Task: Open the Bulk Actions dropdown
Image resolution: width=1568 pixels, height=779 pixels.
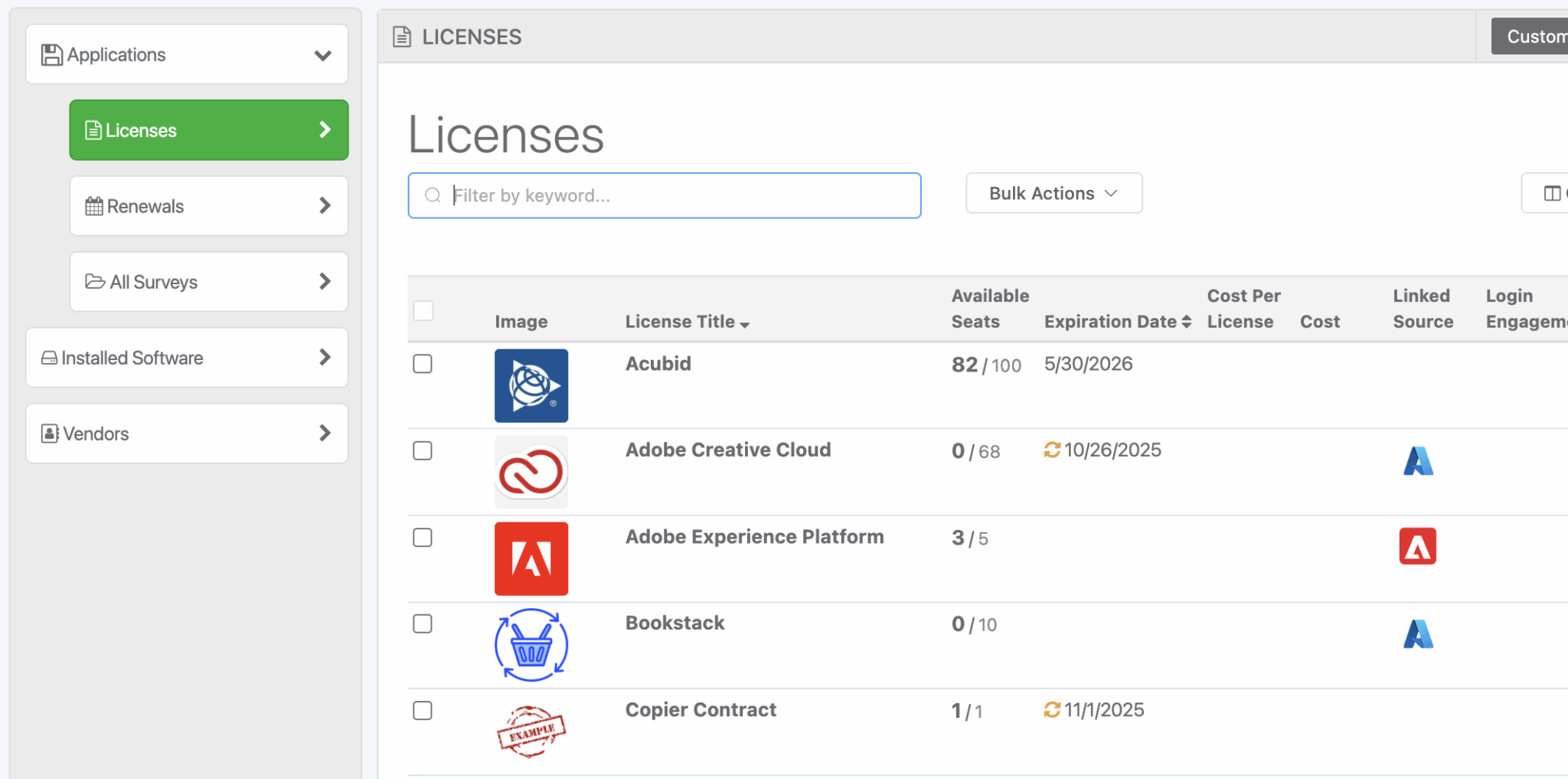Action: click(1053, 193)
